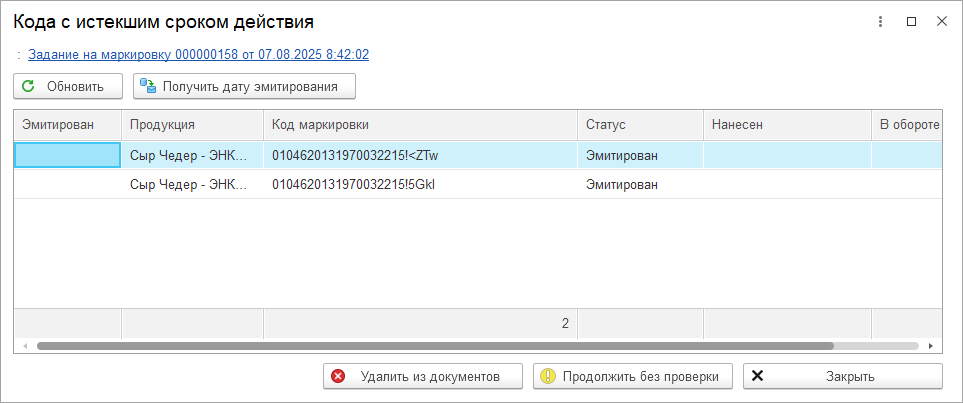Click the get emission date icon

pos(148,87)
